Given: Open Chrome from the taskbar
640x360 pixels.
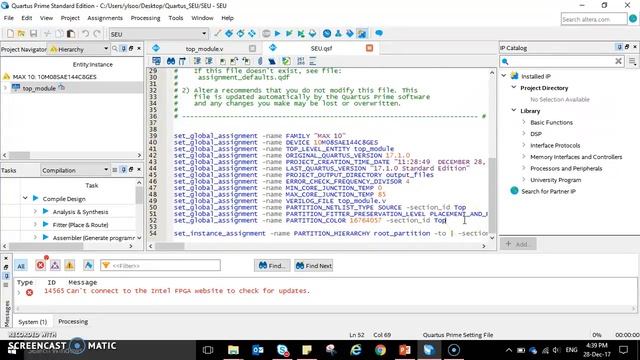Looking at the screenshot, I should tap(380, 350).
